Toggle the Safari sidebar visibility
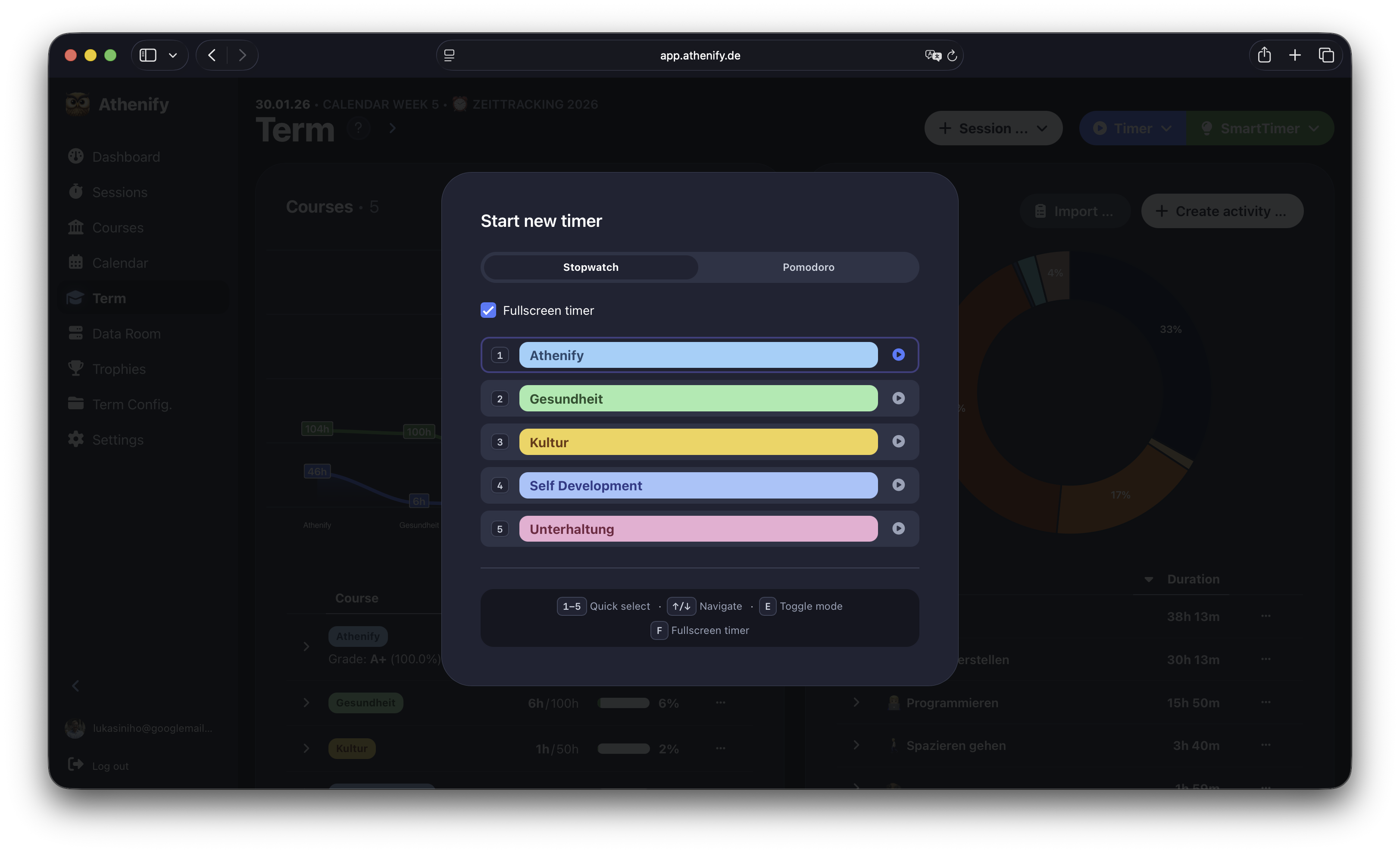 [x=148, y=55]
